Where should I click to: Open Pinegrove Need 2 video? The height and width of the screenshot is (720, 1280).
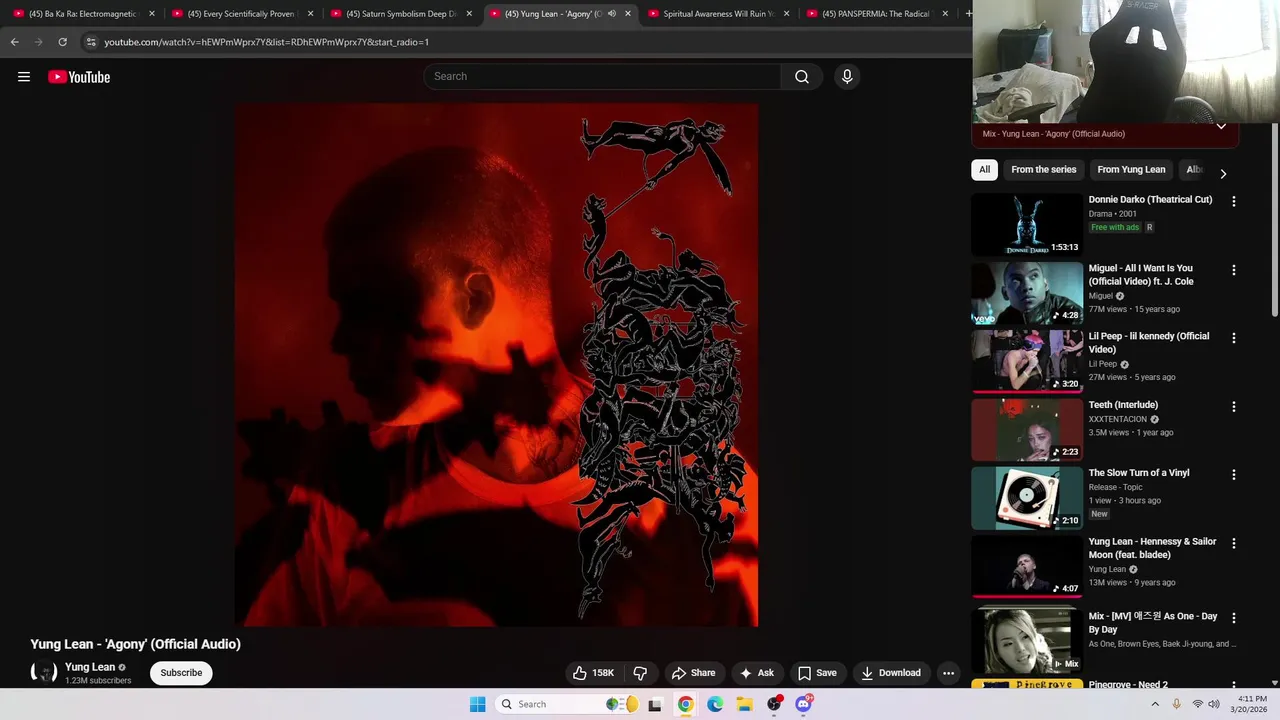[x=1128, y=685]
